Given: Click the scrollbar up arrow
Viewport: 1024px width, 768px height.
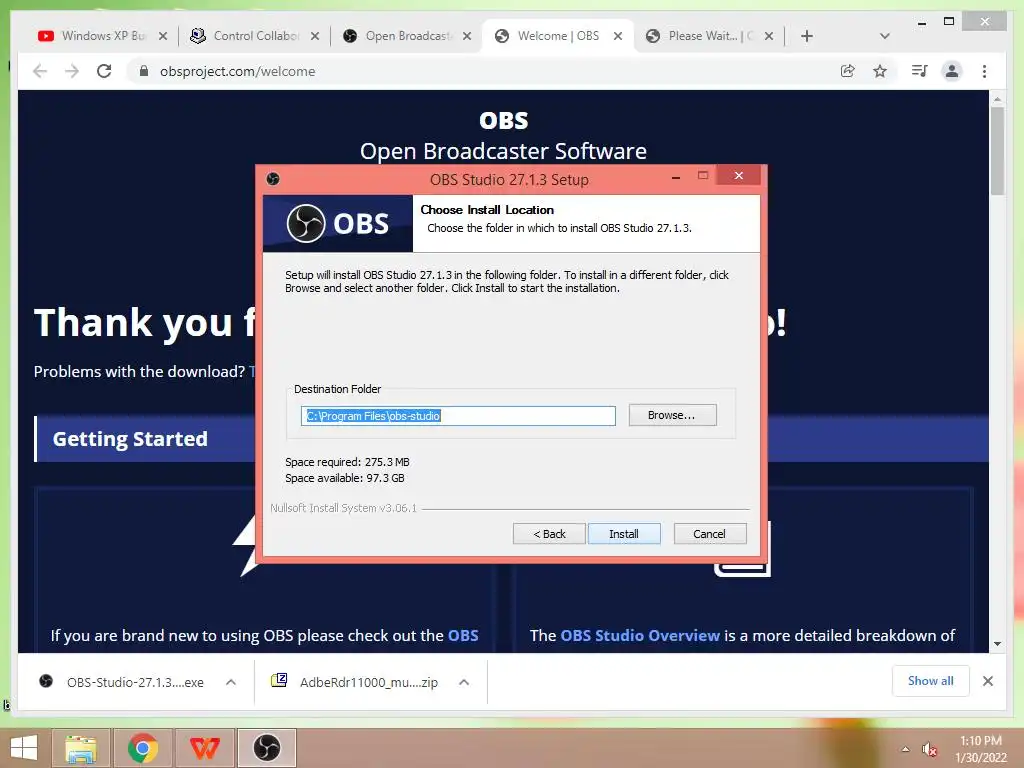Looking at the screenshot, I should (x=997, y=99).
